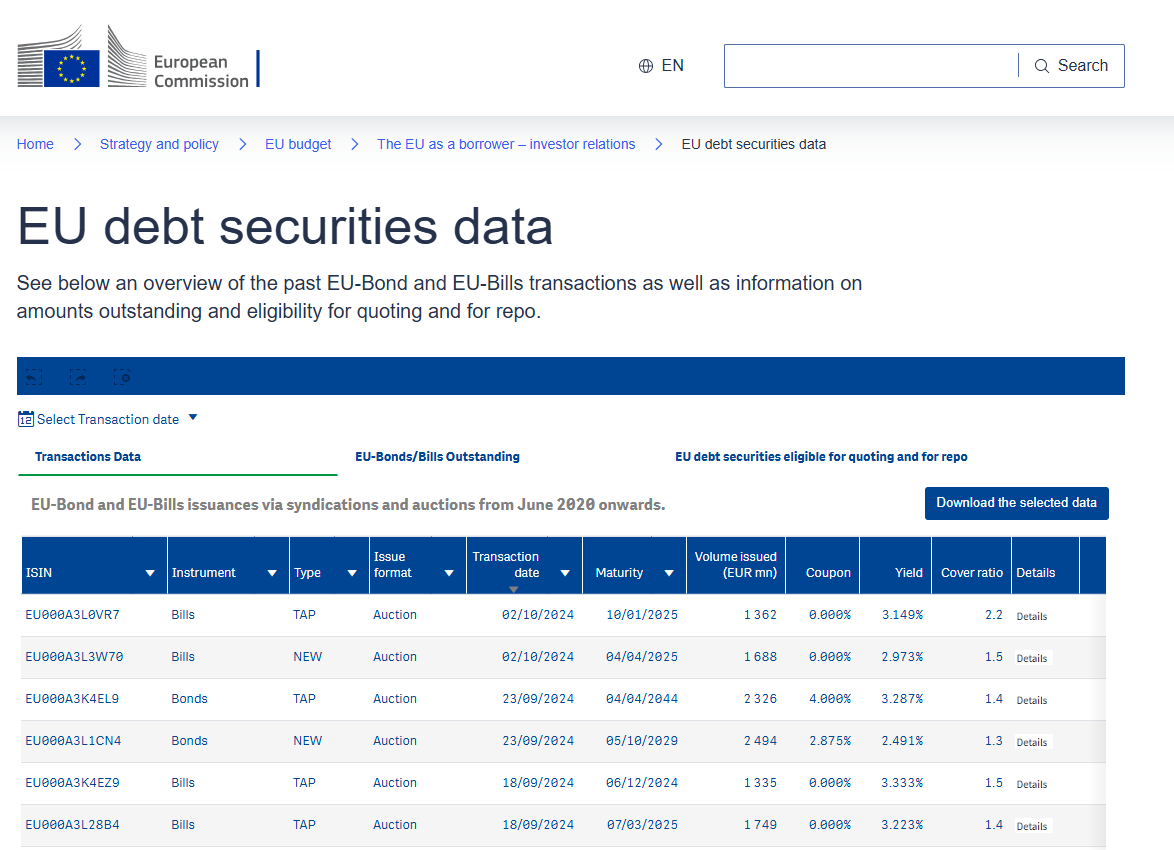Click ISIN cell EU000A3K4EZ9
1174x850 pixels.
(x=73, y=783)
